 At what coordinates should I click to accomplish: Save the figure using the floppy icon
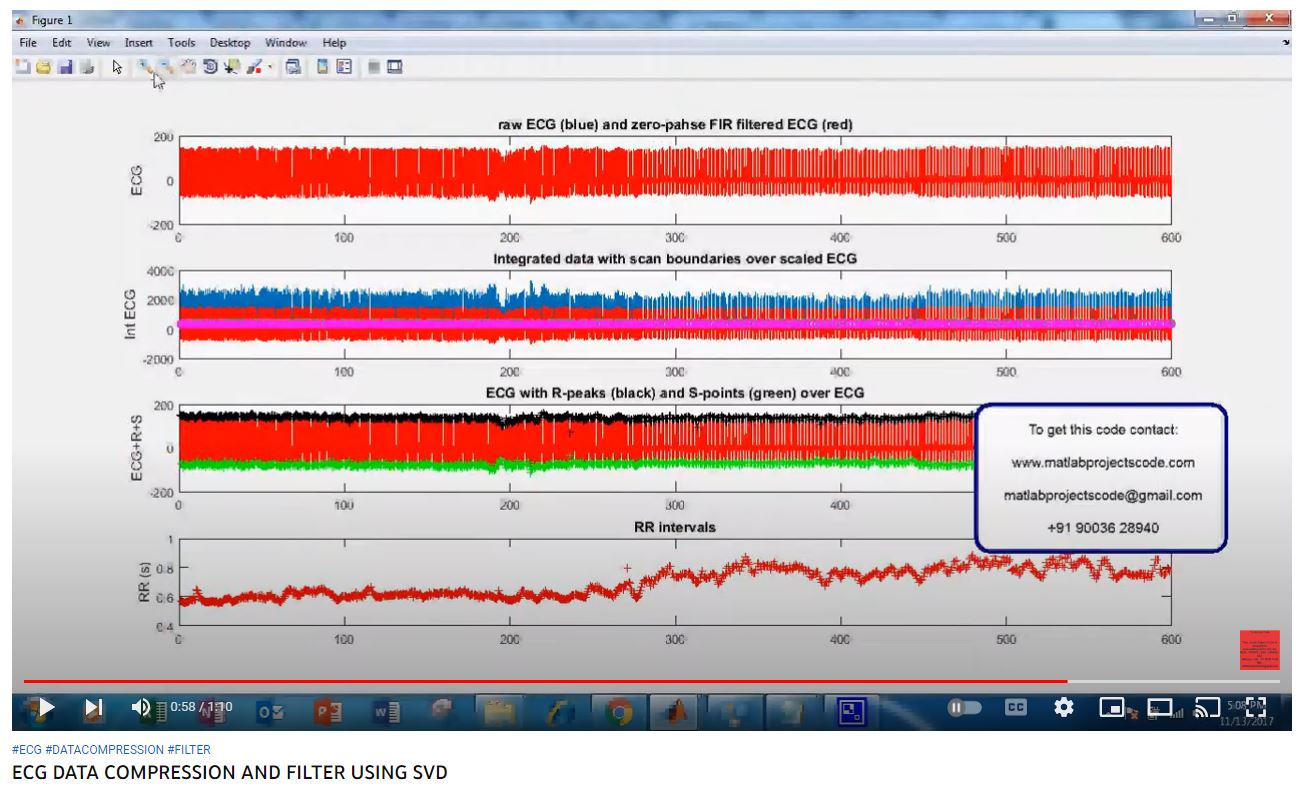[65, 67]
